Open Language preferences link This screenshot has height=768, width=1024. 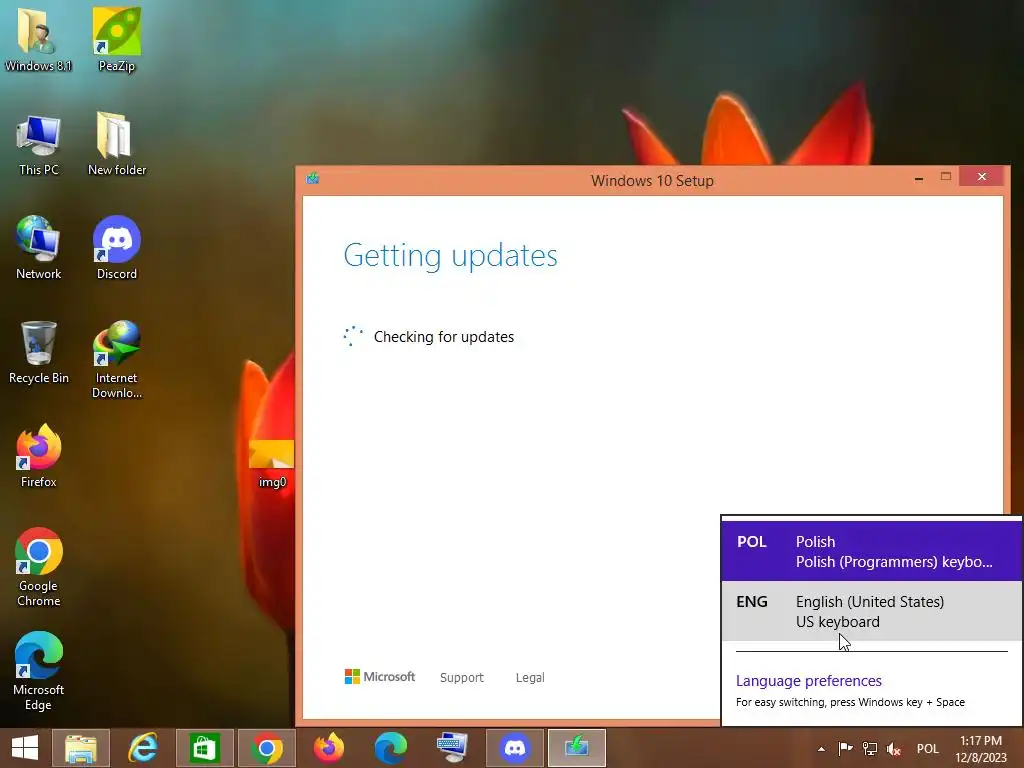pyautogui.click(x=808, y=680)
